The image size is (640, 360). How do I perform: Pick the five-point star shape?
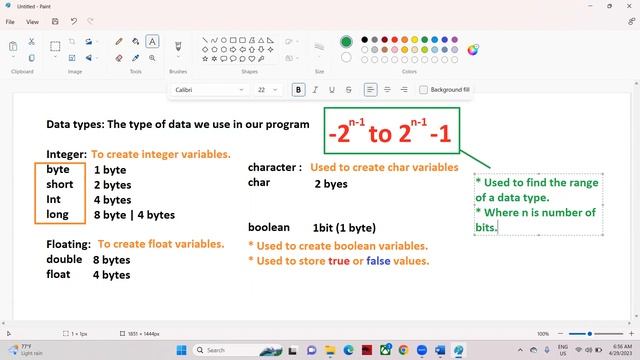coord(205,59)
